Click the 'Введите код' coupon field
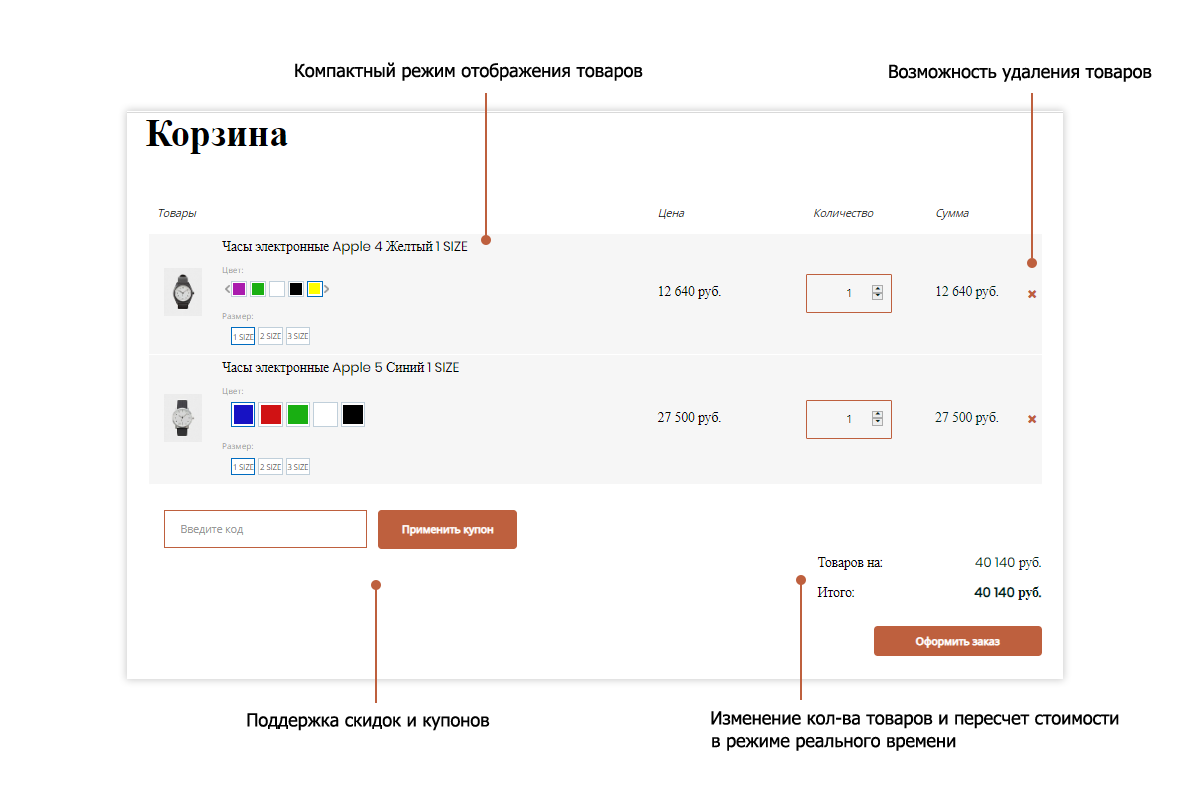1200x800 pixels. [265, 529]
